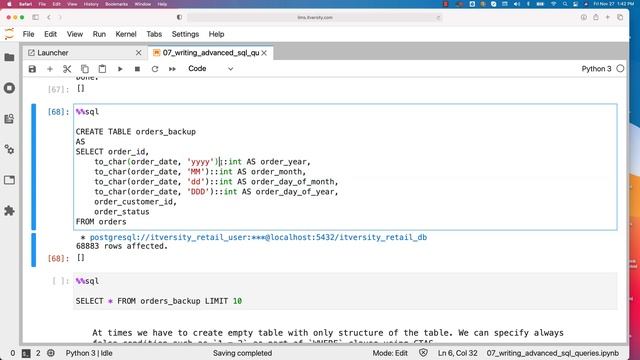Click the Mode: Edit status text
This screenshot has width=640, height=360.
pyautogui.click(x=390, y=353)
